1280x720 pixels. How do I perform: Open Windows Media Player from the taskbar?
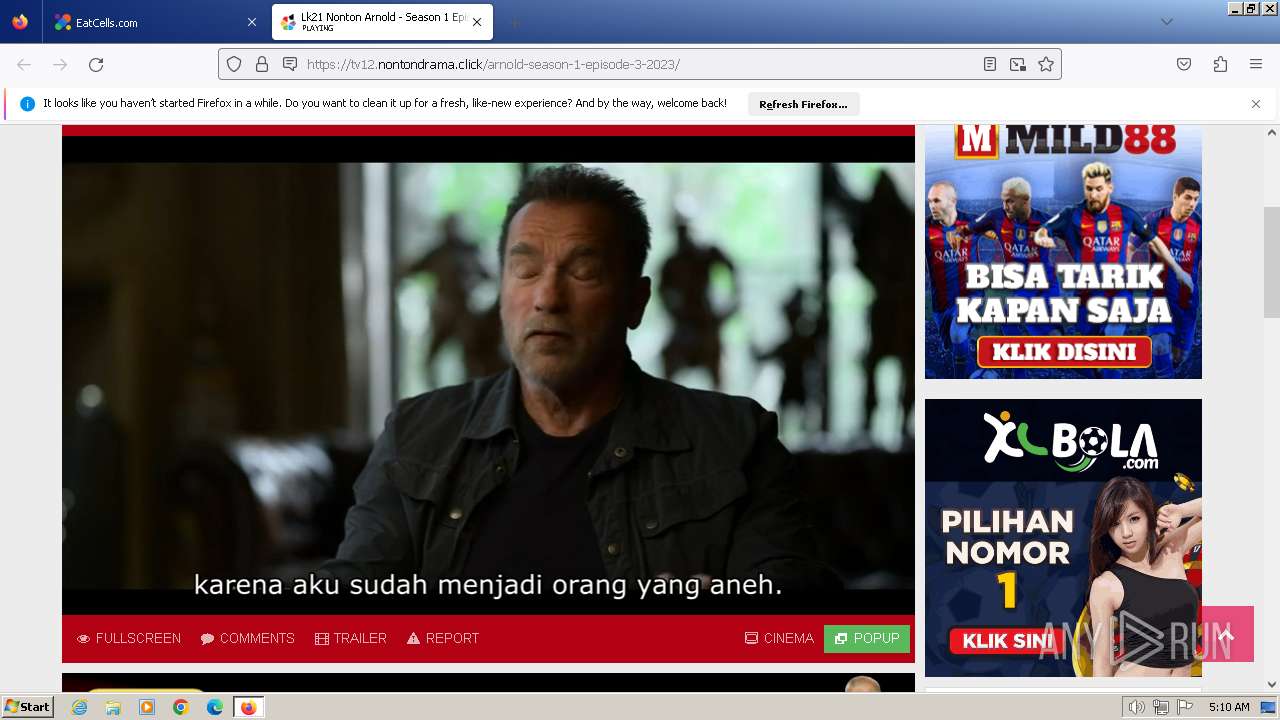click(147, 707)
